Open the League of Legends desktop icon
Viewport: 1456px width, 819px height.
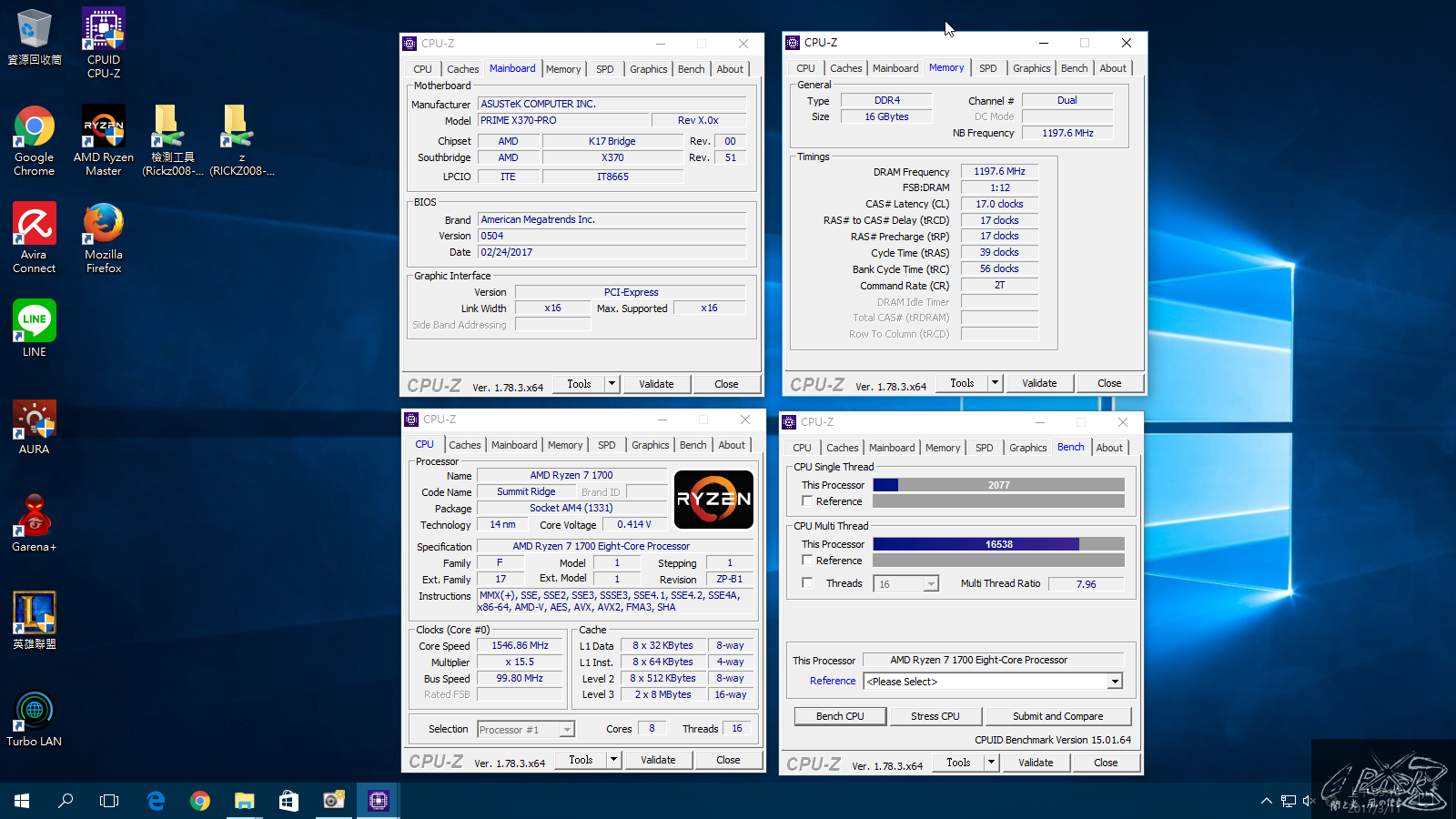coord(35,621)
